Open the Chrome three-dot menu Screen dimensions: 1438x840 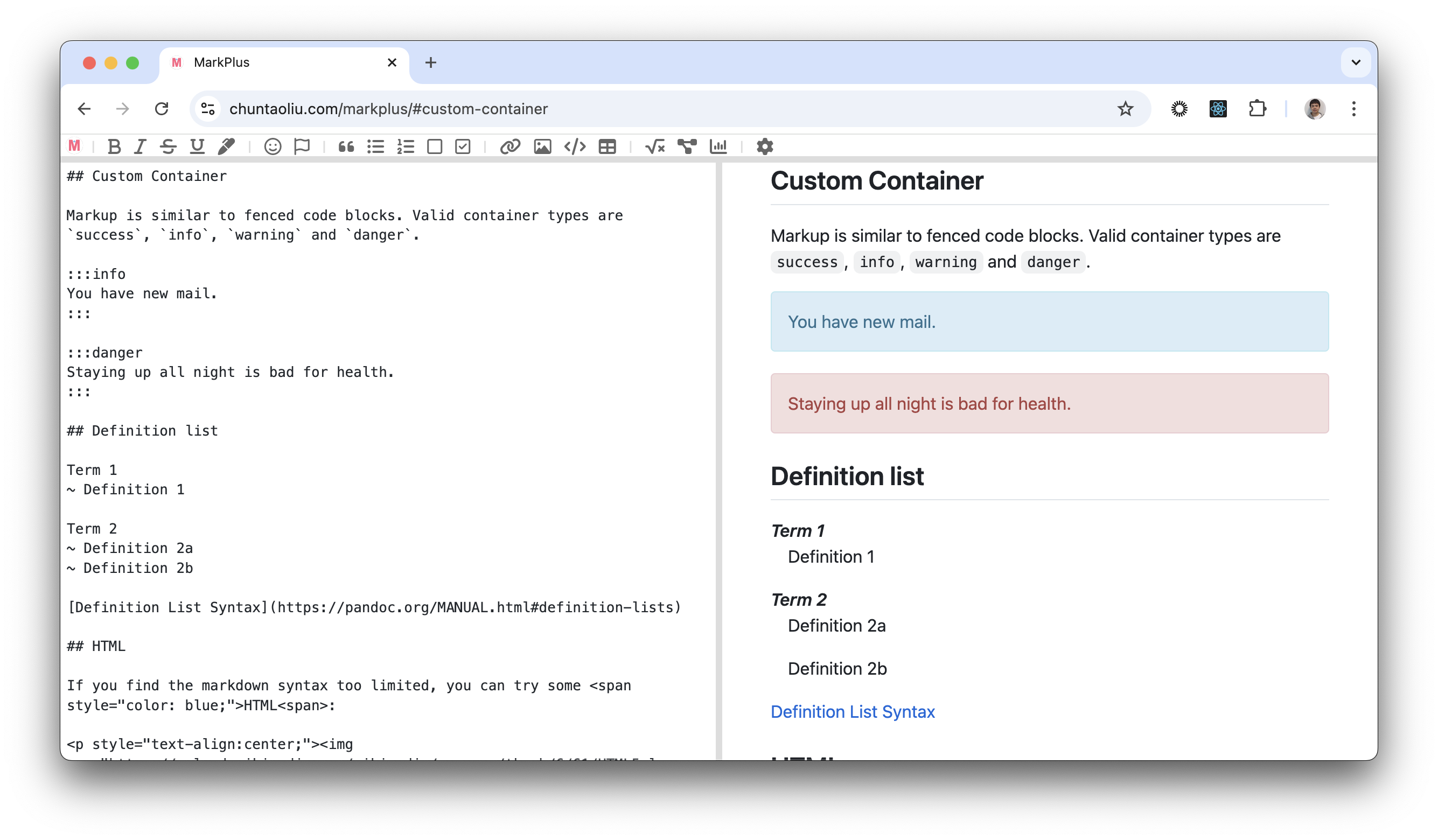[1354, 108]
